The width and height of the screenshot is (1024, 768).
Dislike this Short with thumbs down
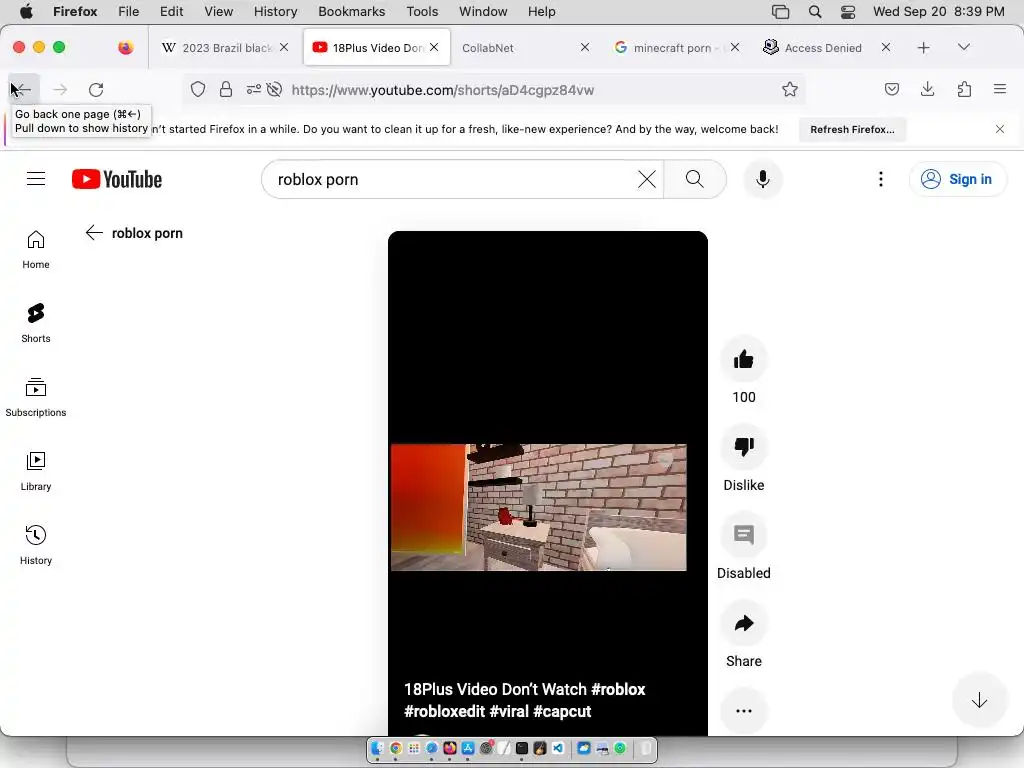pos(743,447)
